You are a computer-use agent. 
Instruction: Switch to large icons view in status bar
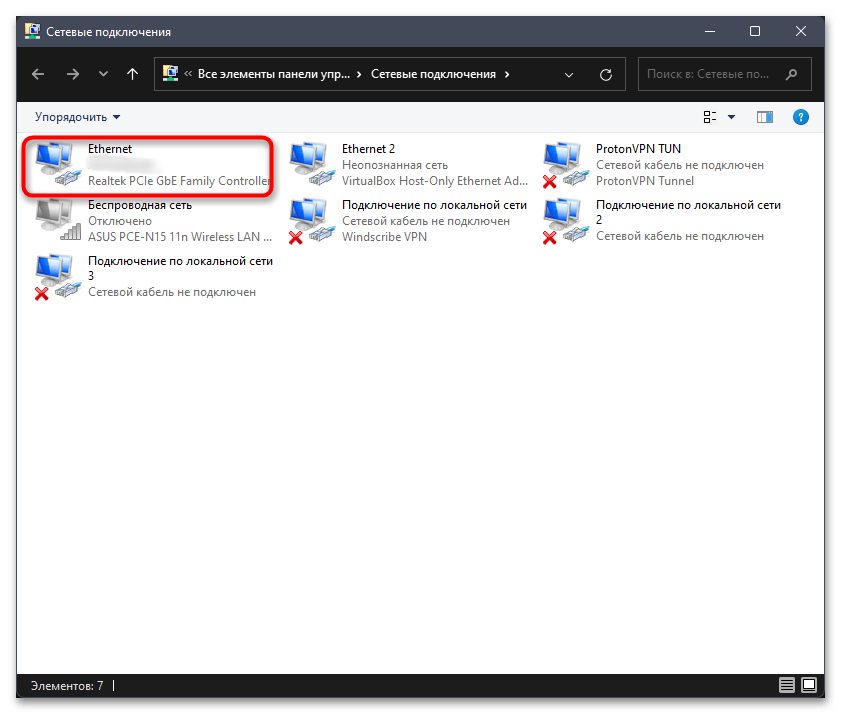(x=809, y=685)
